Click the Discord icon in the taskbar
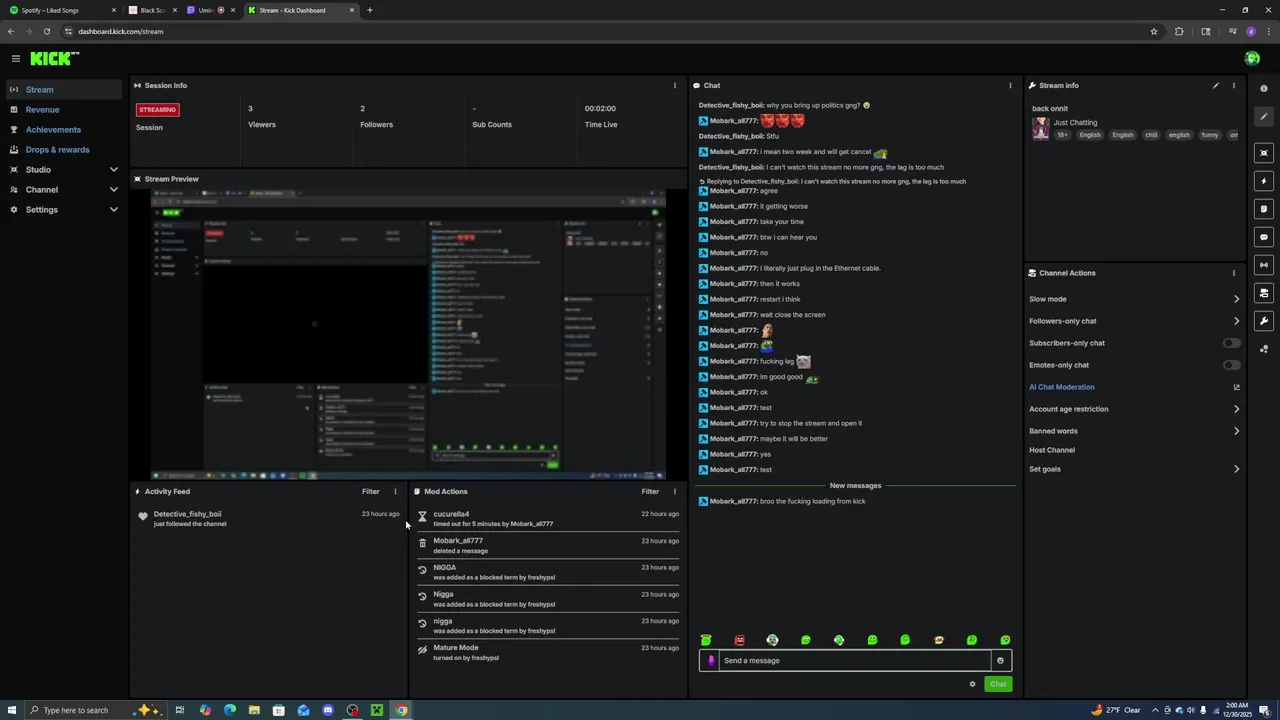Screen dimensions: 1280x720 click(x=328, y=710)
